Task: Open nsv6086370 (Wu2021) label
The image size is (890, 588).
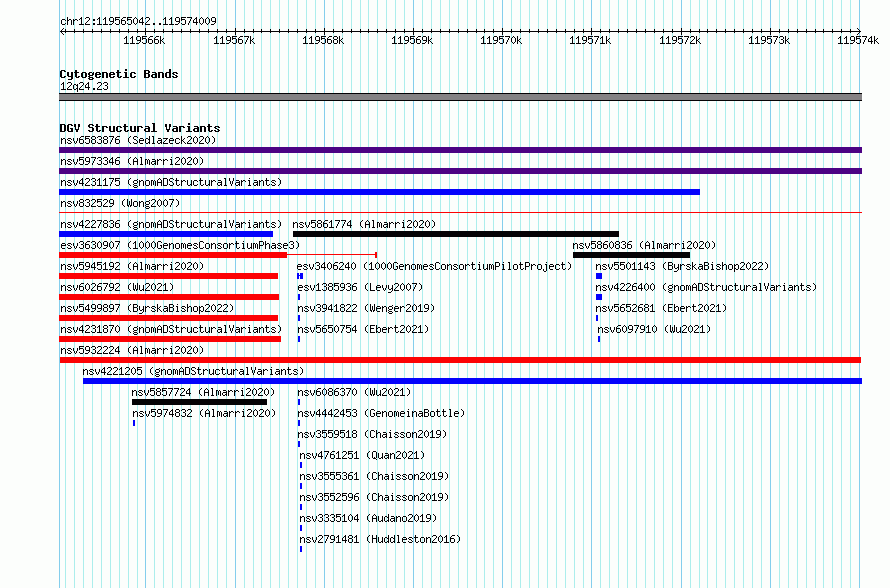Action: [x=354, y=392]
